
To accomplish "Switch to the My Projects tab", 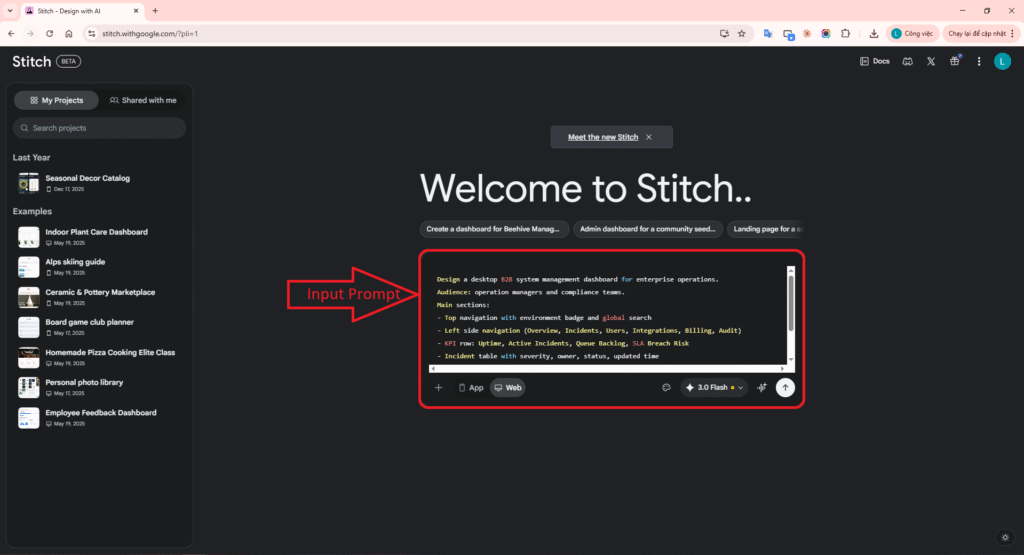I will click(x=56, y=100).
